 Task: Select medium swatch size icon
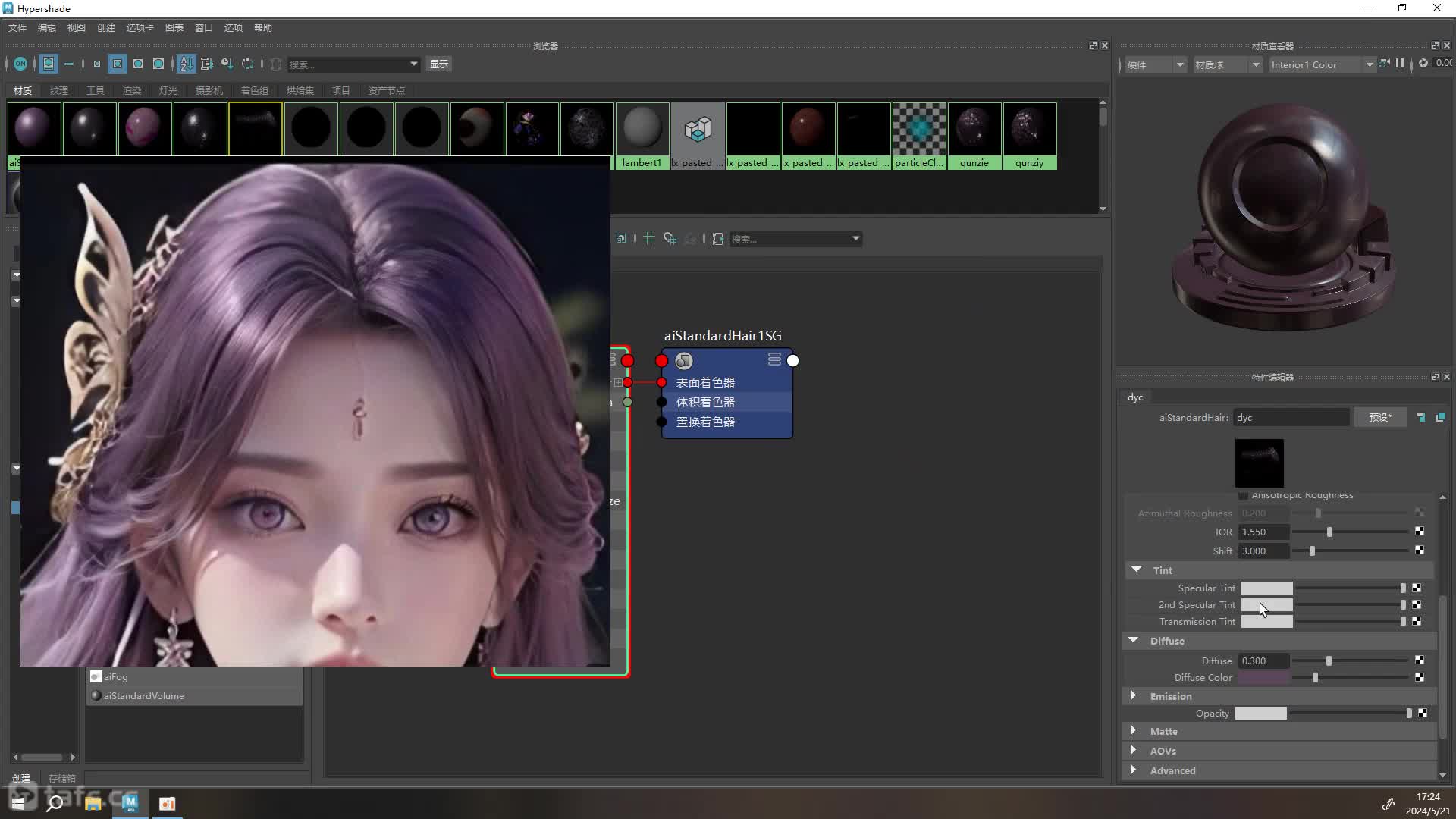(118, 64)
